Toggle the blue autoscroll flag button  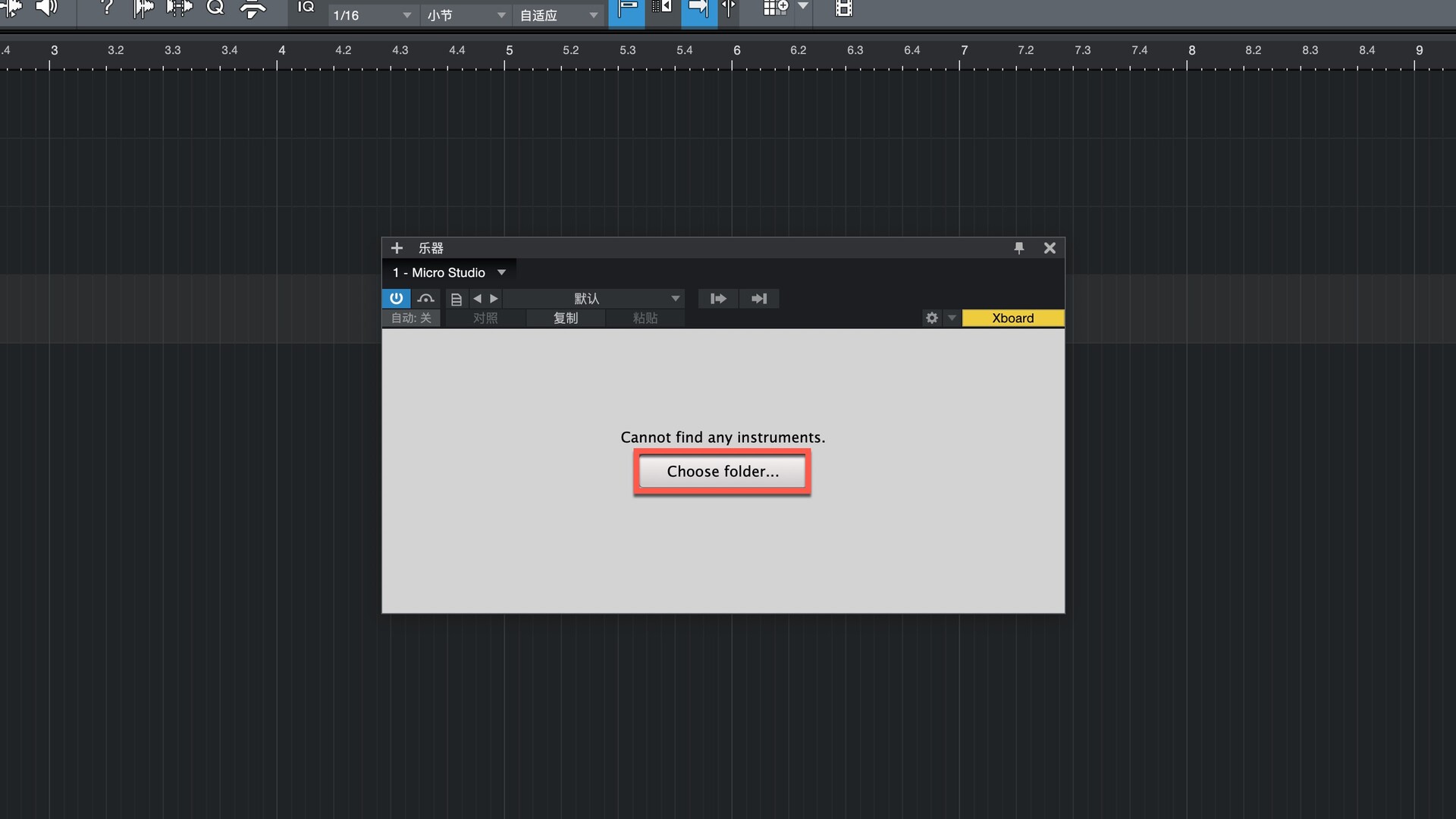point(626,11)
